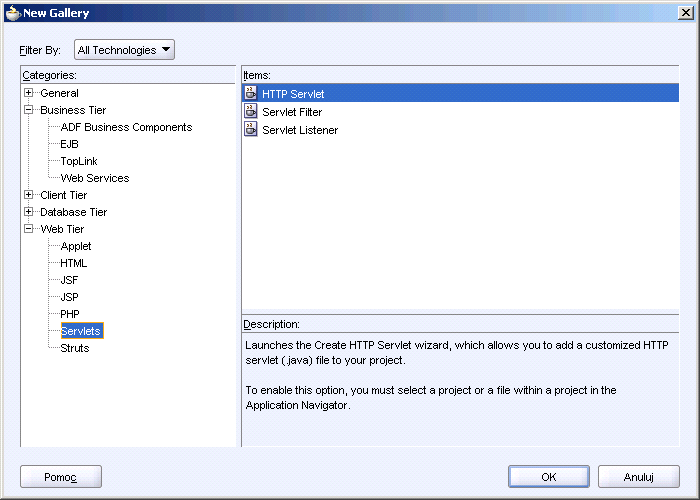
Task: Click the OK button
Action: pos(549,477)
